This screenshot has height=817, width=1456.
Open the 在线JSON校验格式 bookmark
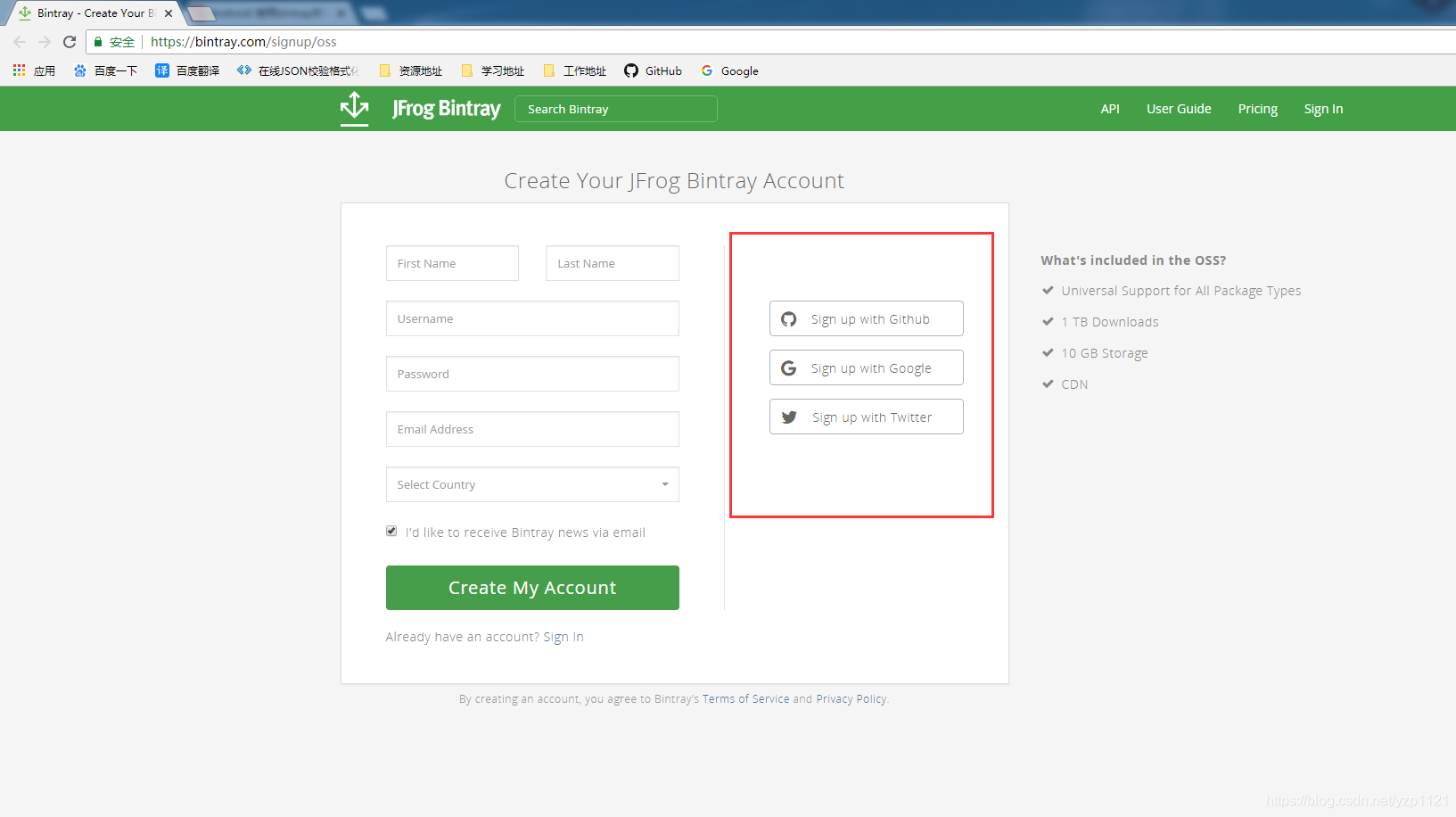[297, 70]
